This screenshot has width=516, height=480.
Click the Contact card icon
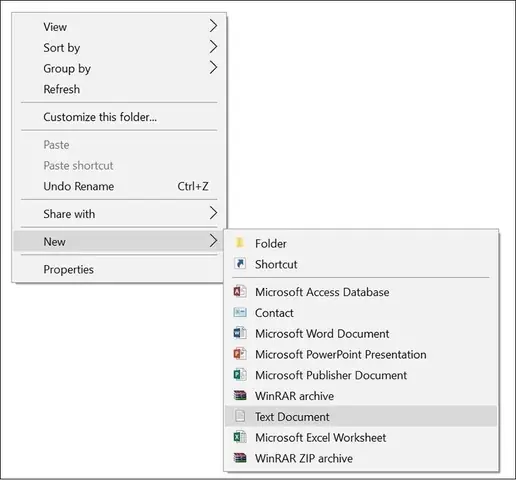point(240,312)
